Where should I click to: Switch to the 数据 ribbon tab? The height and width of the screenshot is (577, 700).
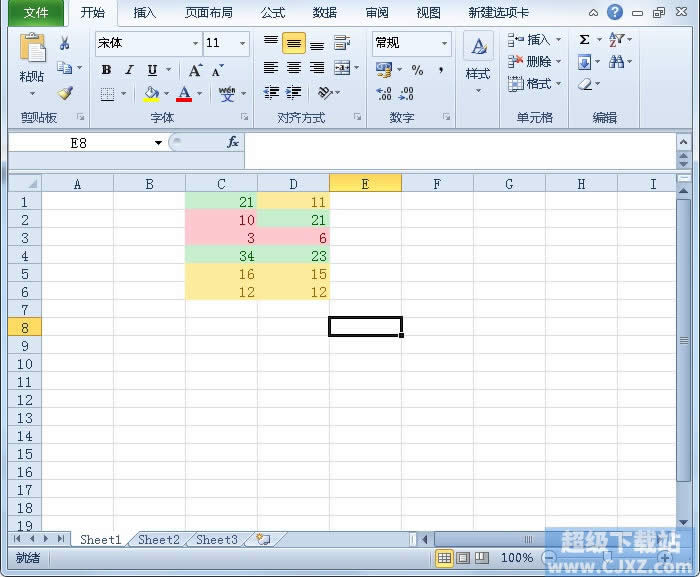[325, 13]
